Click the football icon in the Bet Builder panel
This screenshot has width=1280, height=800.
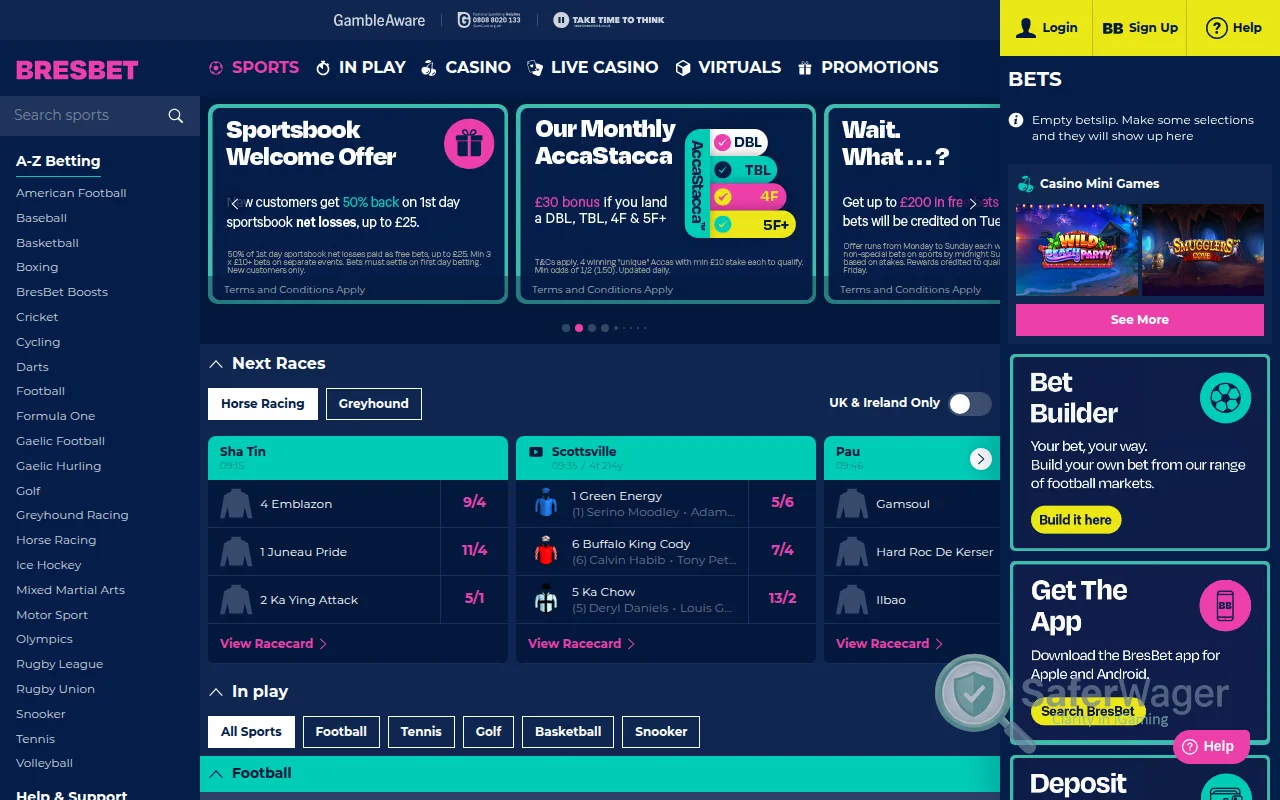click(x=1225, y=397)
